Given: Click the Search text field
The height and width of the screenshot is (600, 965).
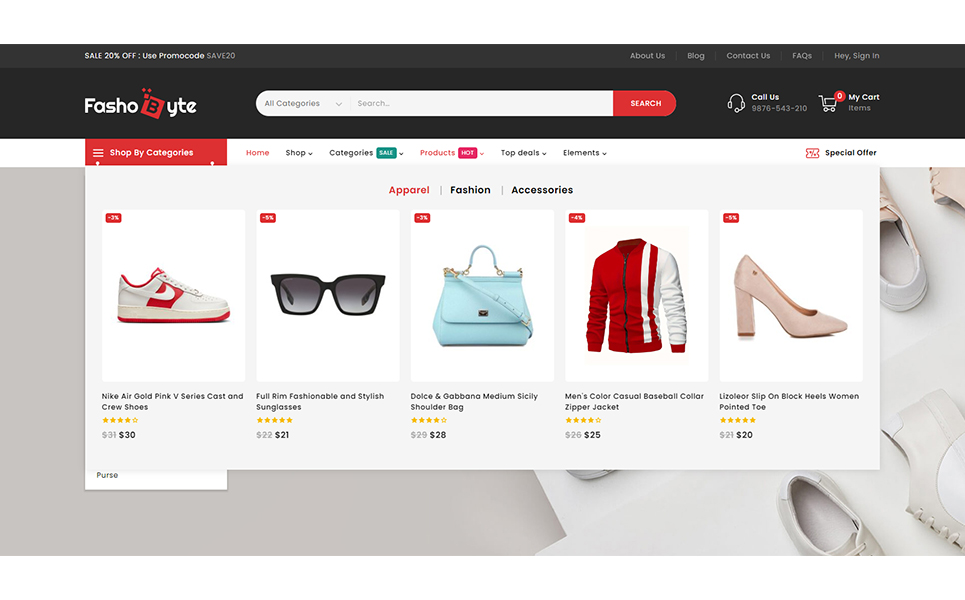Looking at the screenshot, I should click(480, 103).
